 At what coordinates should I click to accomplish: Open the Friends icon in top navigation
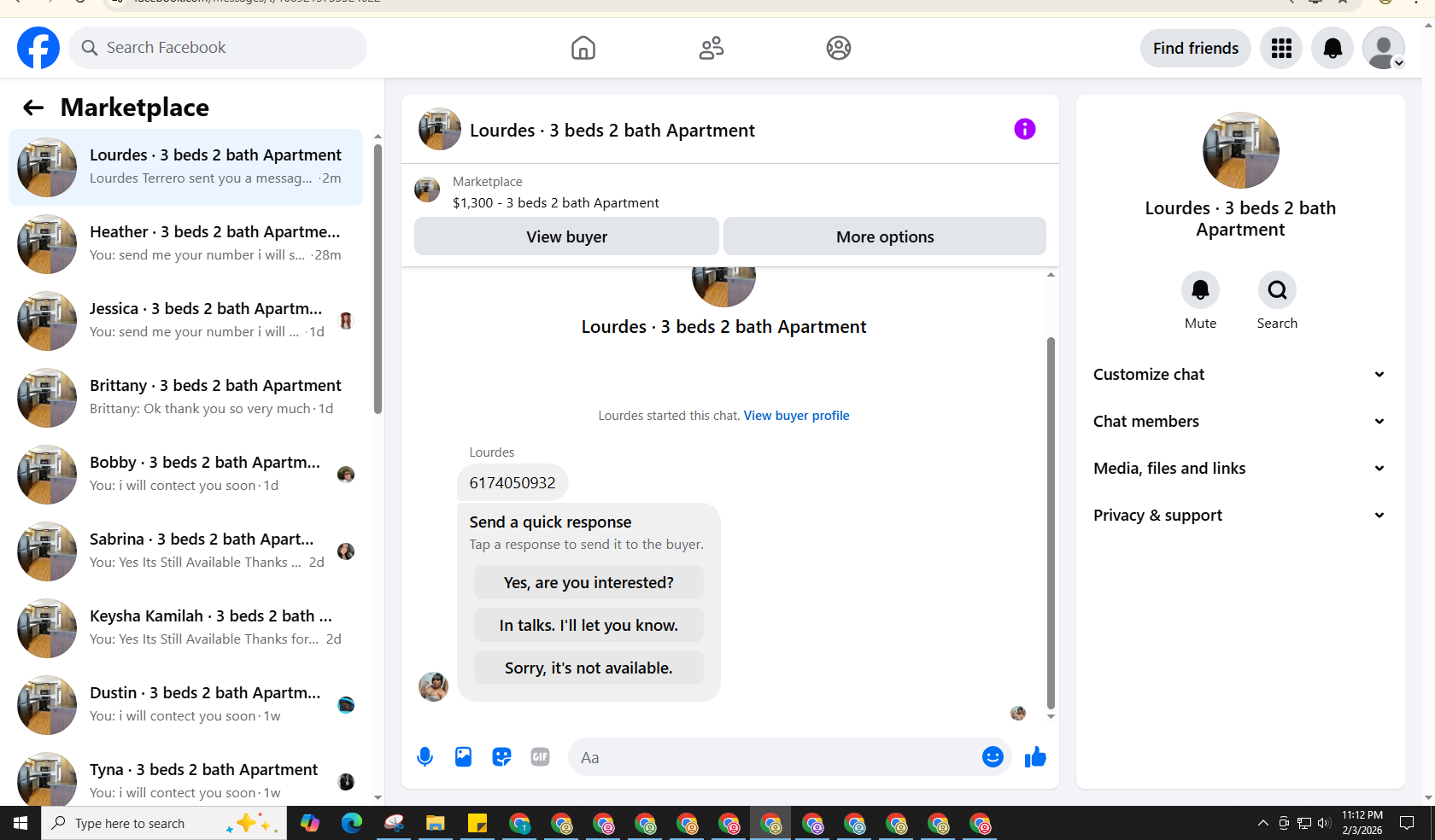712,48
